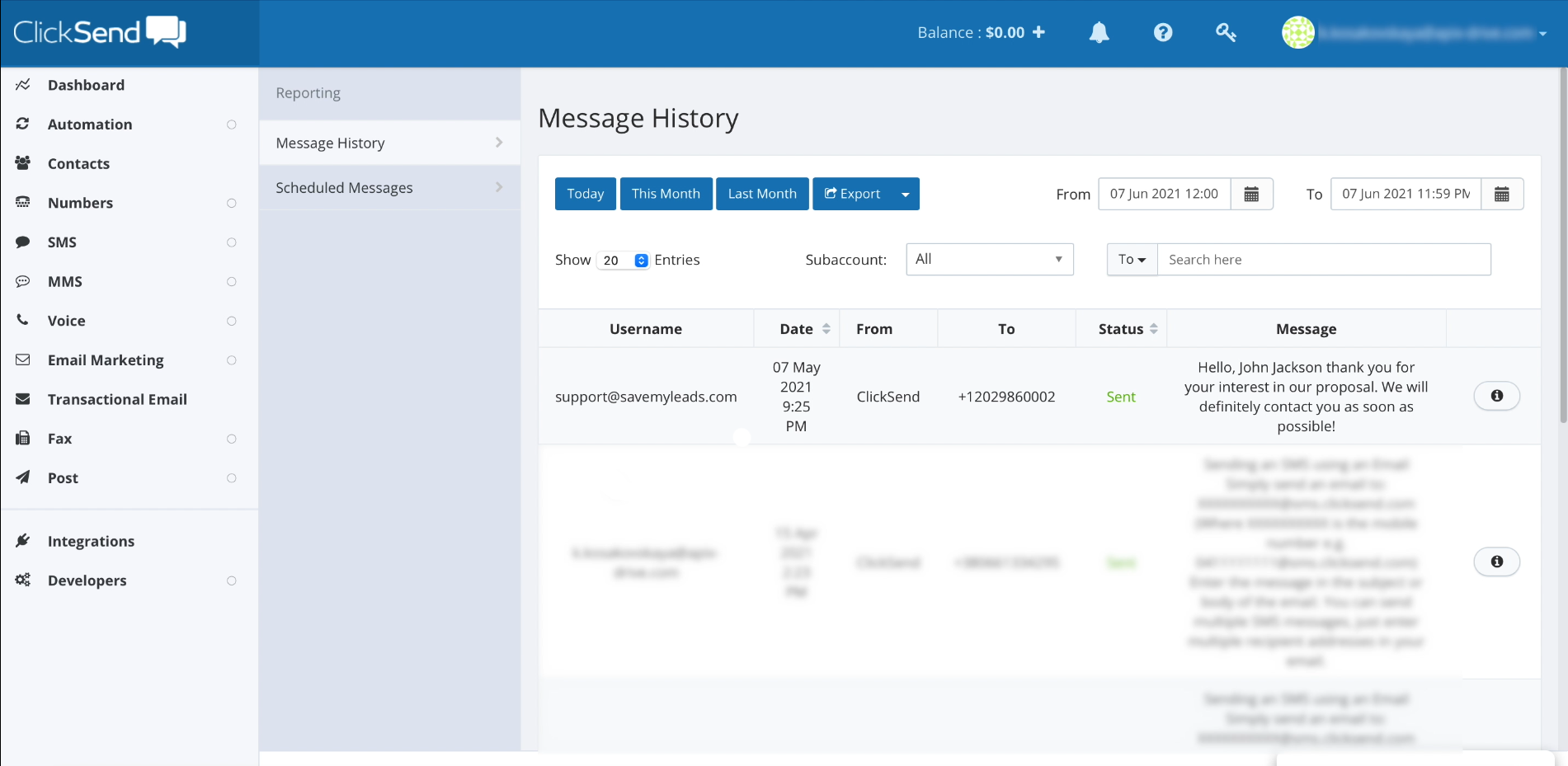Click the Dashboard chart icon
The width and height of the screenshot is (1568, 766).
23,85
